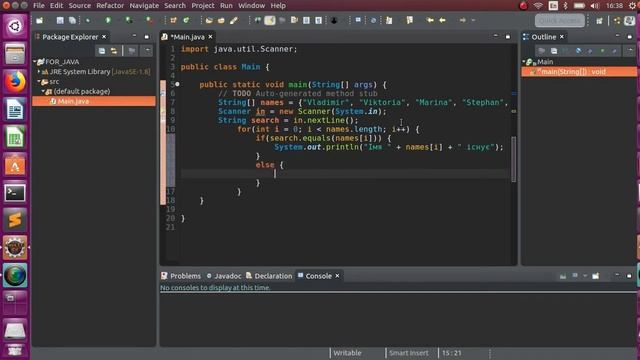This screenshot has width=640, height=360.
Task: Click 'names' variable on line 7
Action: [272, 102]
